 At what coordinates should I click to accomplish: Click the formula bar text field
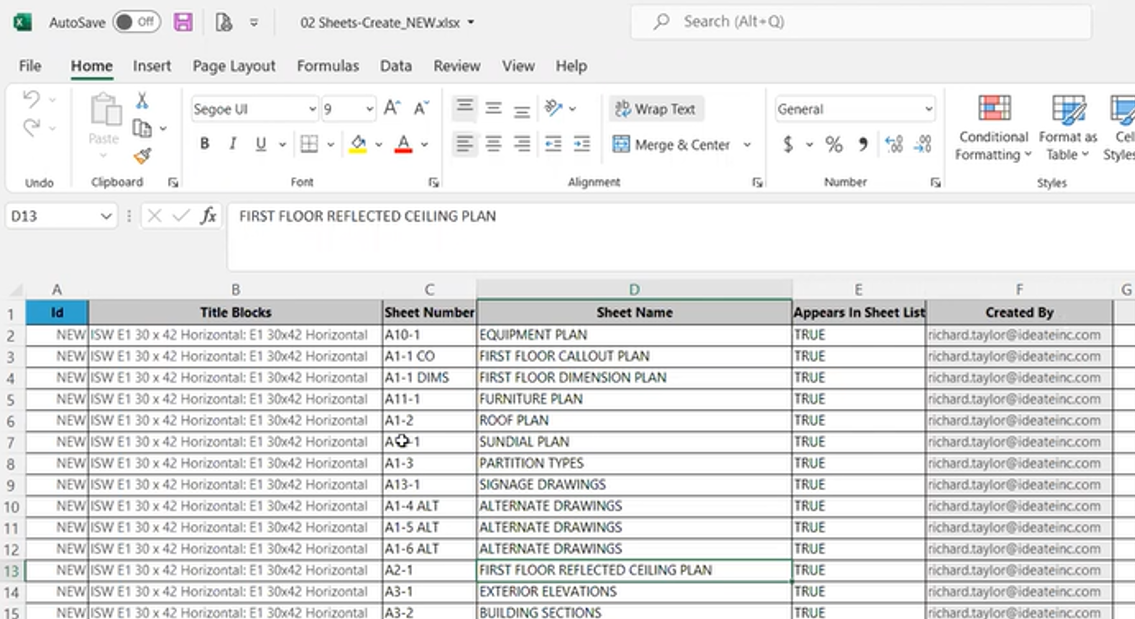pos(680,236)
